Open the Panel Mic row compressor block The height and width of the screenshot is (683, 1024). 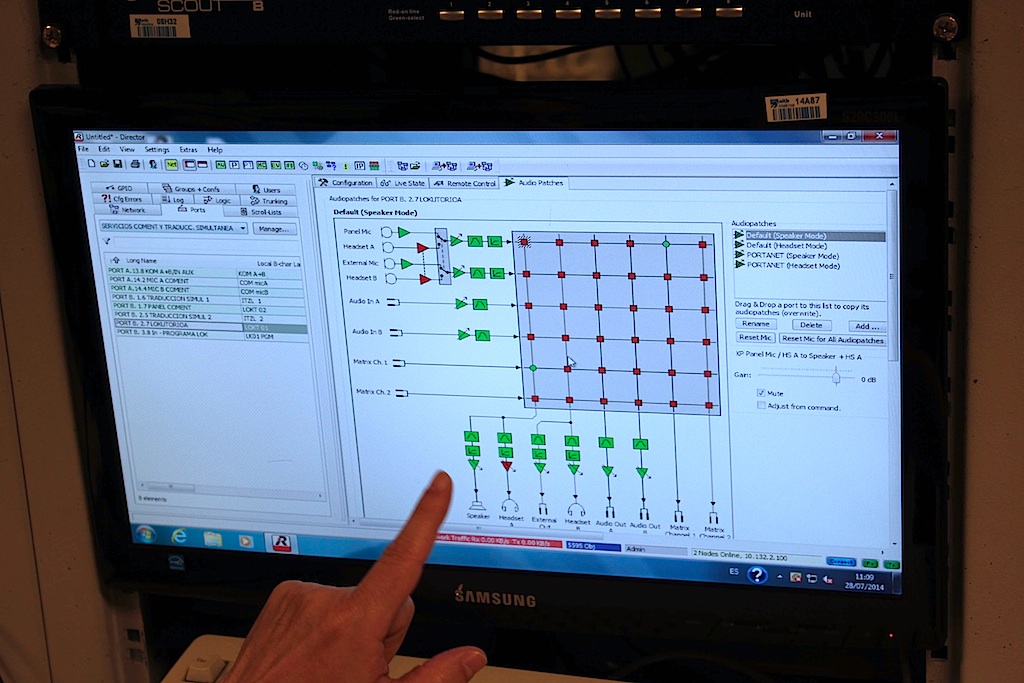[495, 242]
